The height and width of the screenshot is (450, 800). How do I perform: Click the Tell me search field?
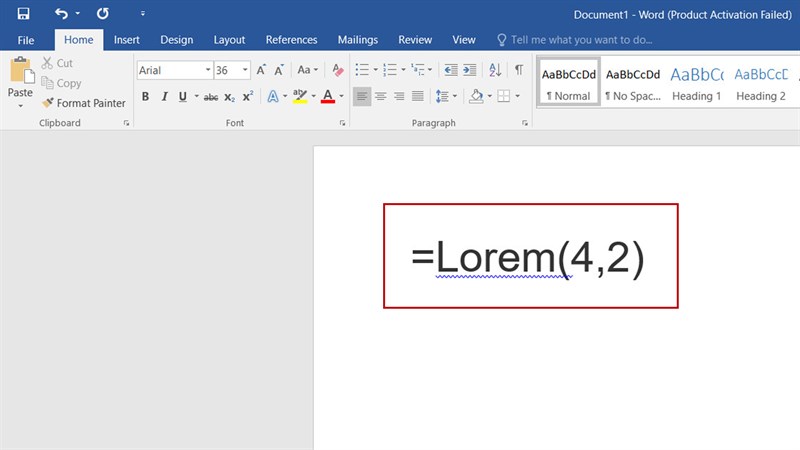click(x=581, y=40)
